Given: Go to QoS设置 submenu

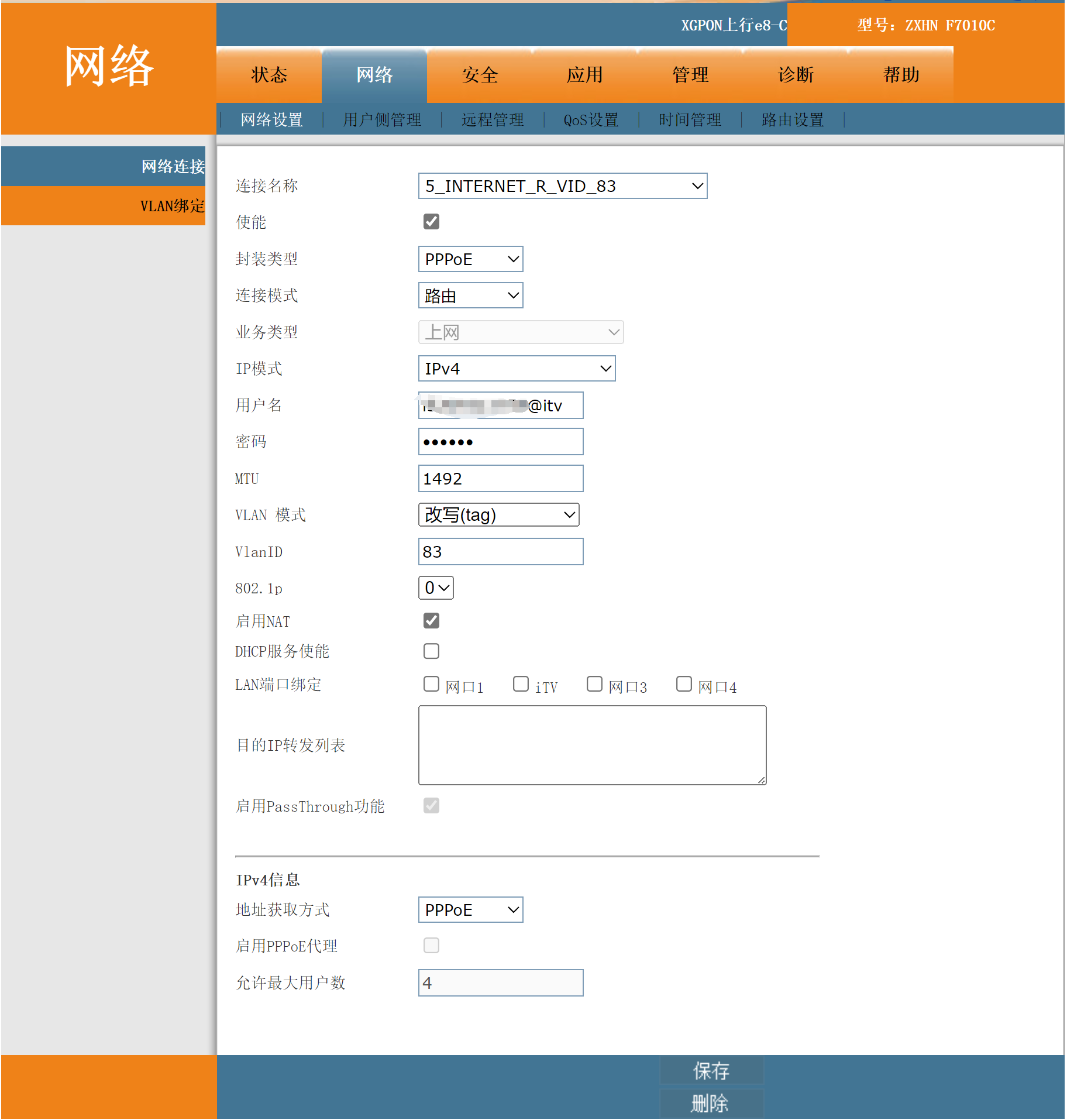Looking at the screenshot, I should [591, 120].
